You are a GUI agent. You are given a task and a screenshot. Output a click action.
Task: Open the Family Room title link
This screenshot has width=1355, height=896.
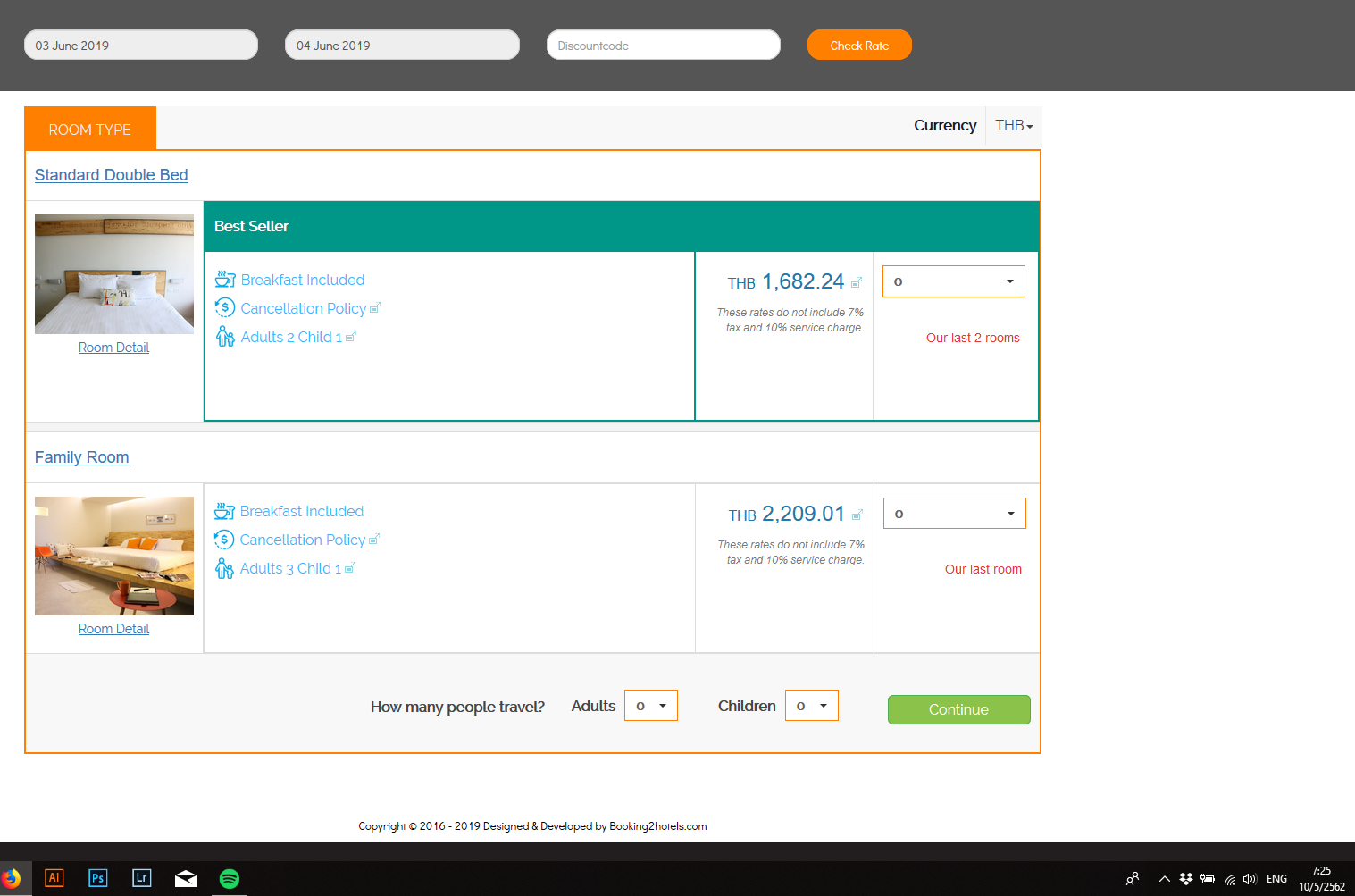click(82, 457)
